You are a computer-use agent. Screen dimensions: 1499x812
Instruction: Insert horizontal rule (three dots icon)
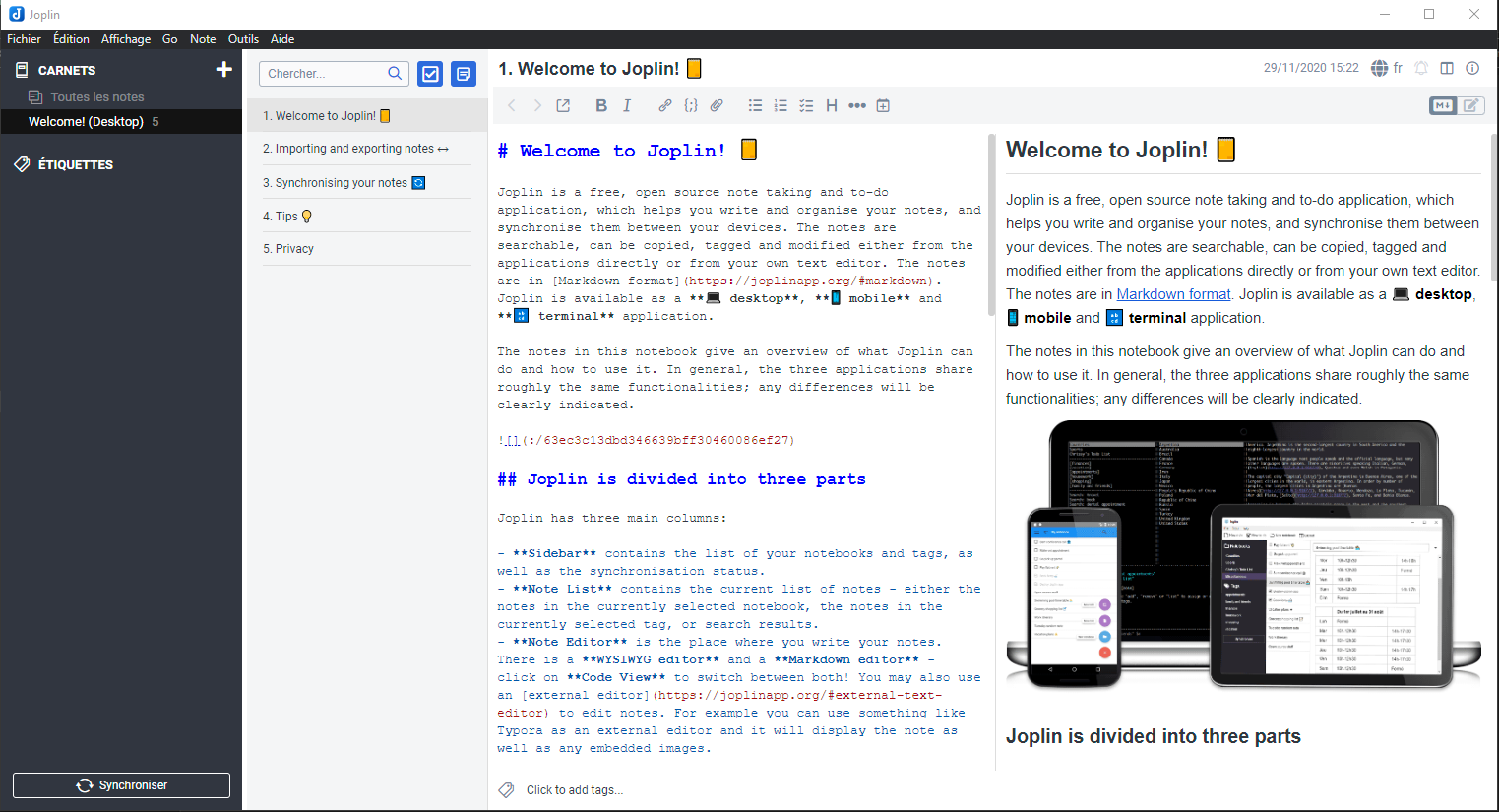(857, 105)
